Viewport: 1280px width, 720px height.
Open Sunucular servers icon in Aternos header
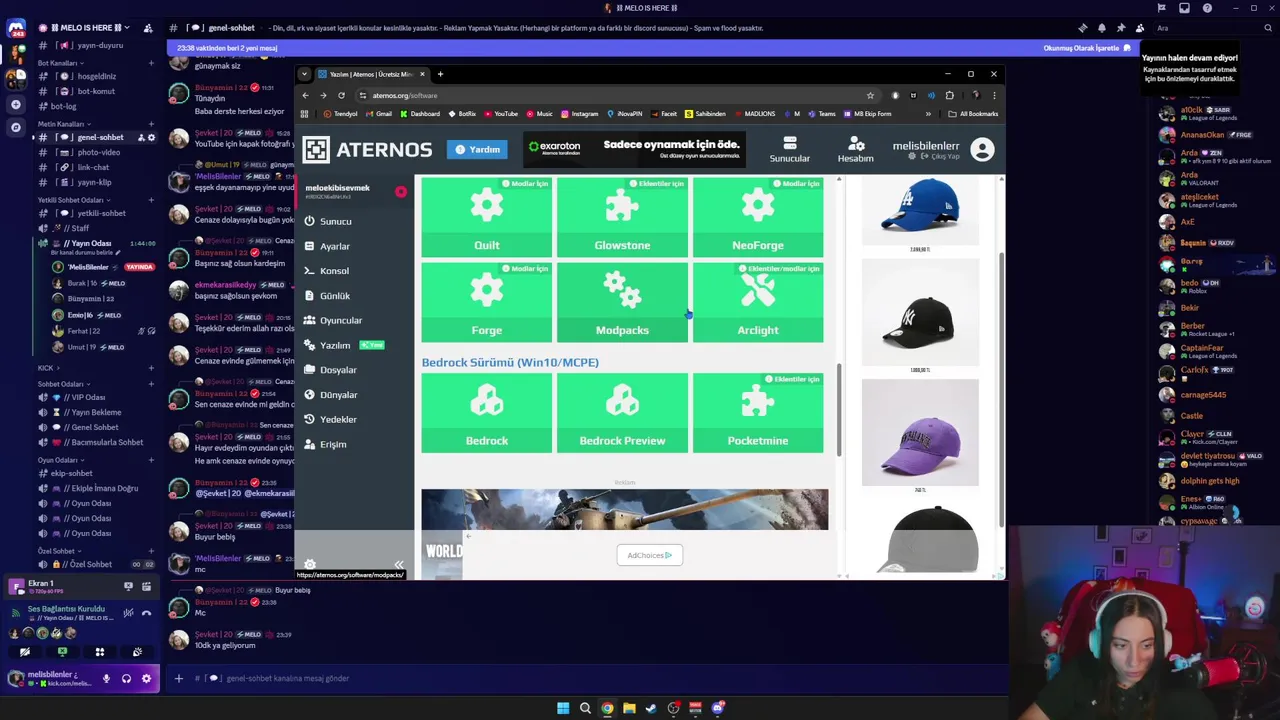pyautogui.click(x=789, y=150)
